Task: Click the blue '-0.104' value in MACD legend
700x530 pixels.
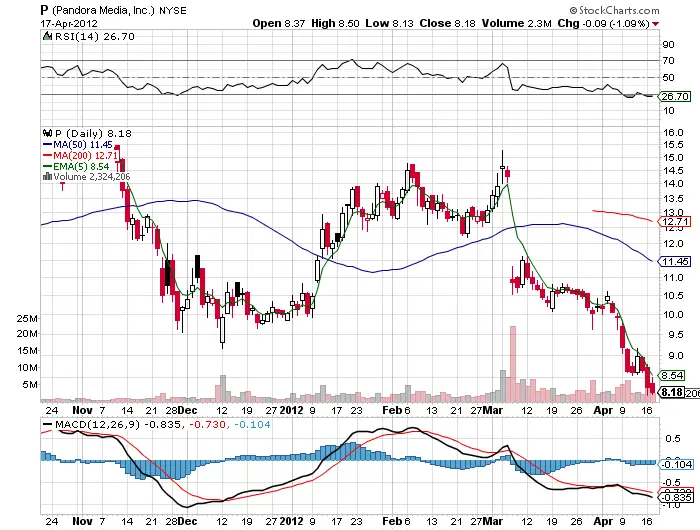Action: [252, 425]
